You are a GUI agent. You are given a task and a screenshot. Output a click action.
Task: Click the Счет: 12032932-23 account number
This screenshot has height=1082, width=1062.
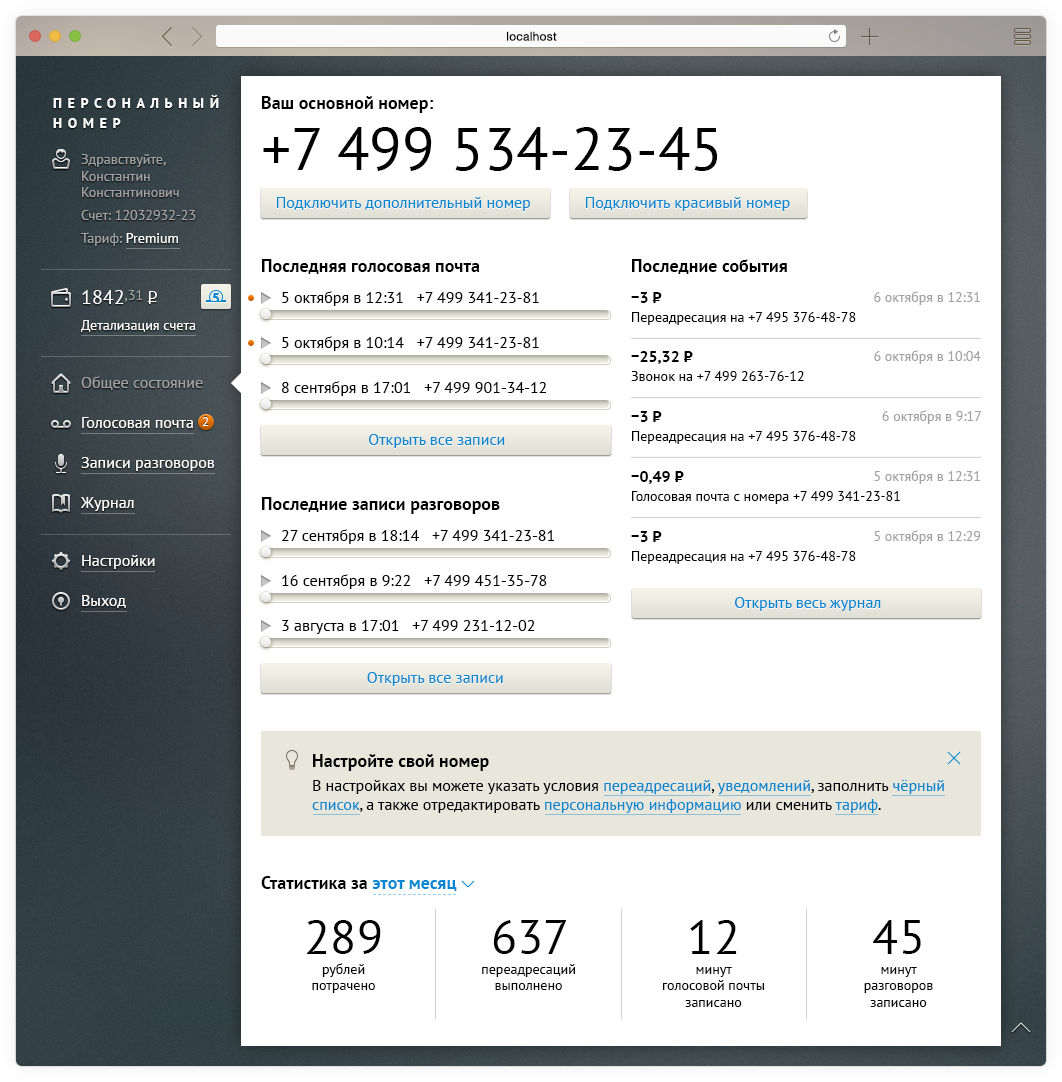[138, 215]
